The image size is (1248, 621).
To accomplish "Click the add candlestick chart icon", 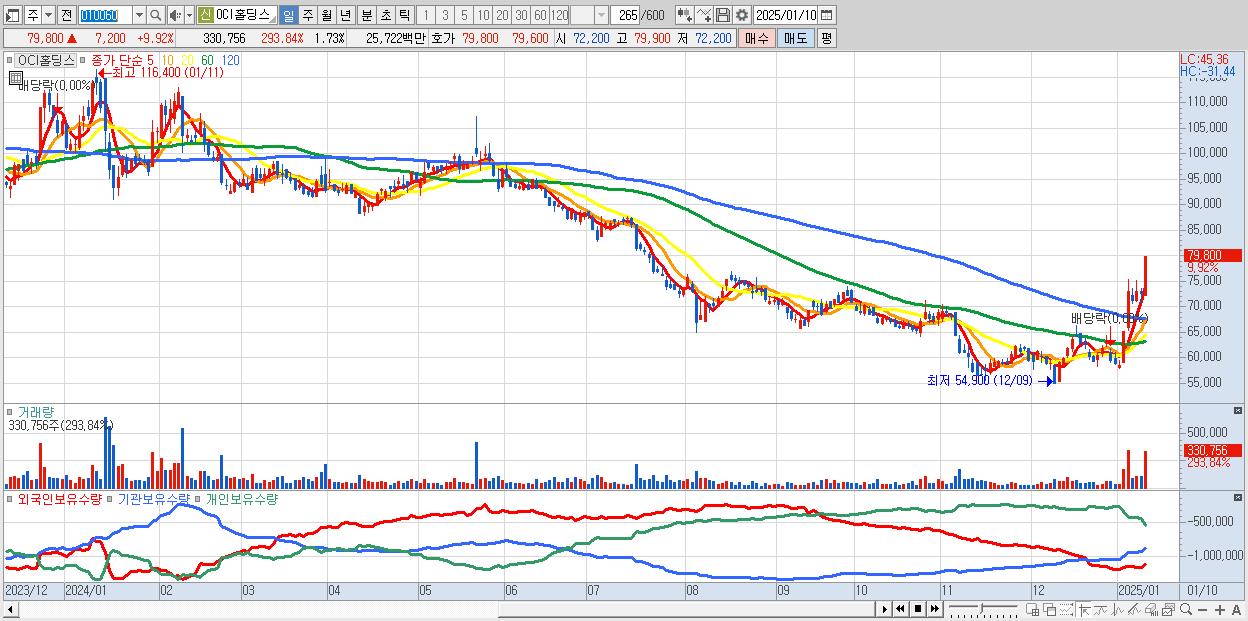I will point(685,15).
